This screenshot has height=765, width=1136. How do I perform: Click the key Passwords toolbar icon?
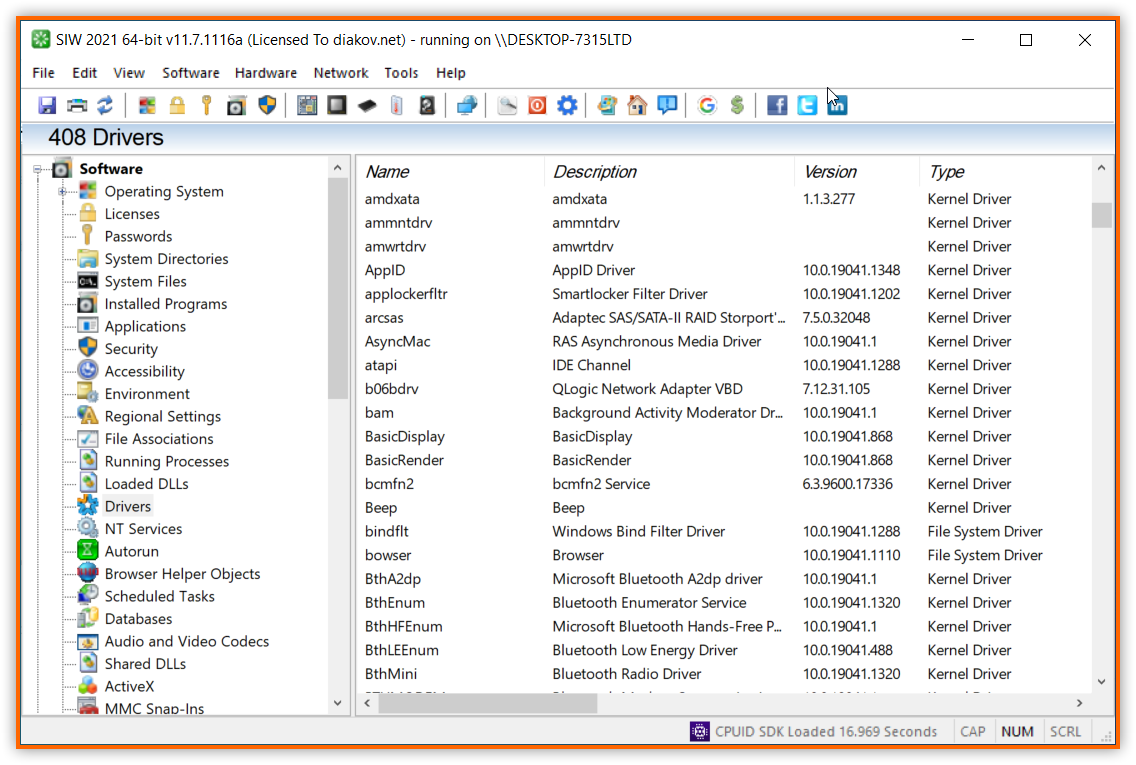point(206,106)
